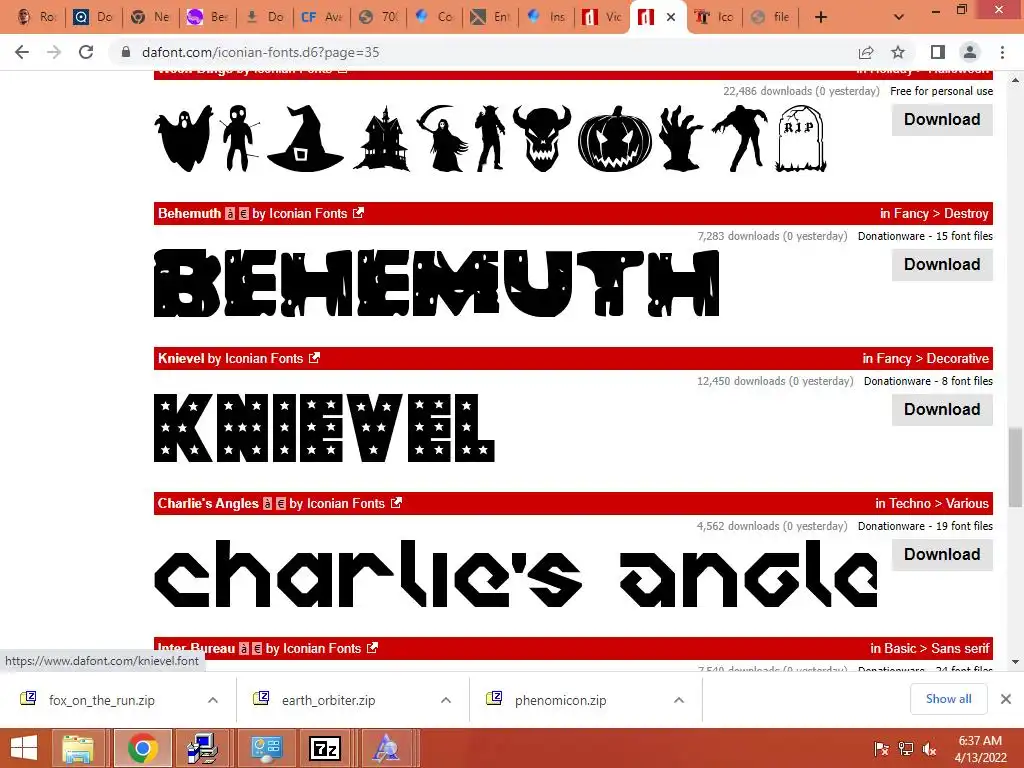Download the Charlie's Angles font

click(942, 554)
